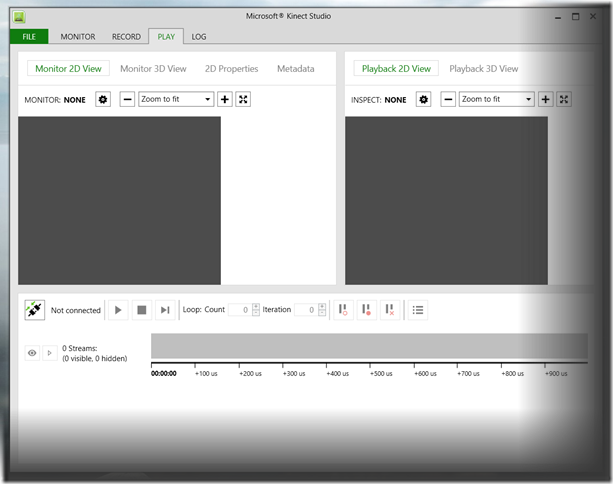Switch to Playback 3D View
Viewport: 613px width, 484px height.
pyautogui.click(x=484, y=69)
